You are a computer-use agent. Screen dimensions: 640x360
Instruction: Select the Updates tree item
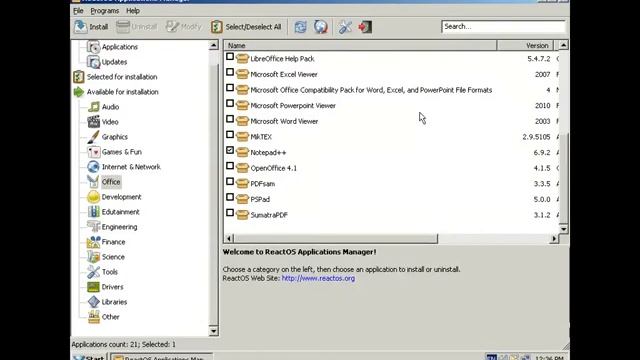(114, 62)
